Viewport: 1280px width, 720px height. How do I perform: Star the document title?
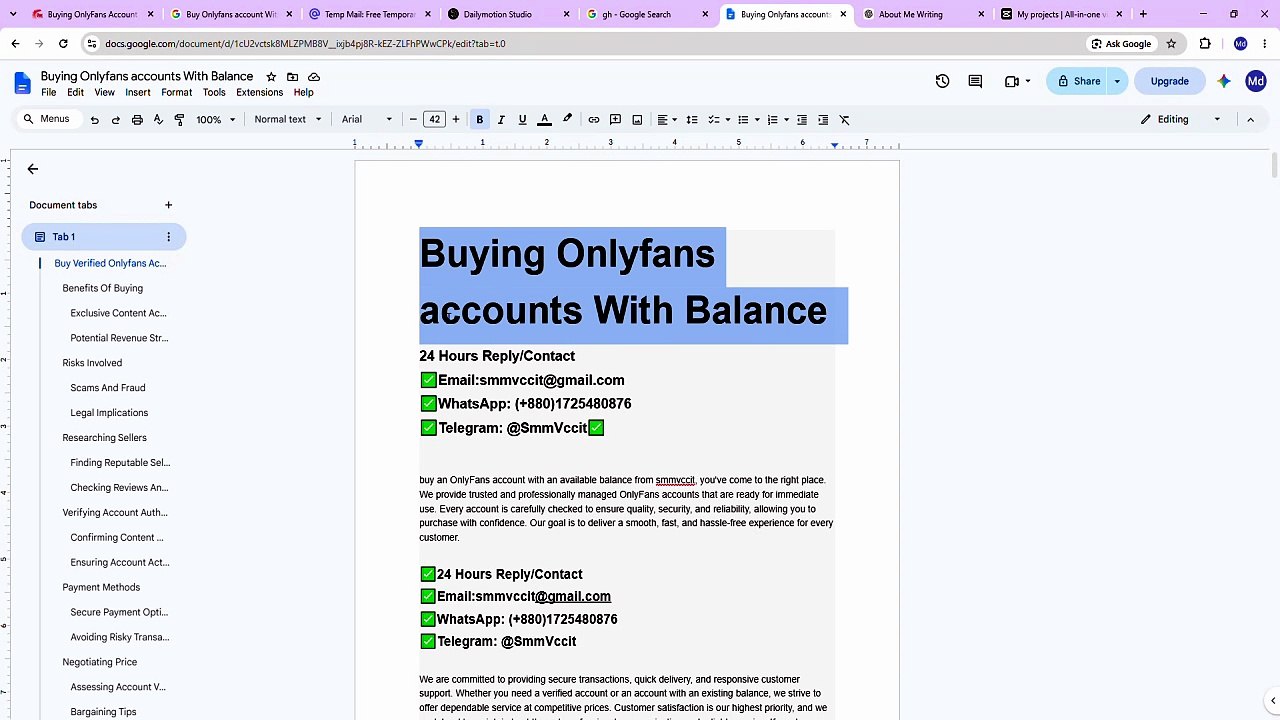pyautogui.click(x=271, y=77)
